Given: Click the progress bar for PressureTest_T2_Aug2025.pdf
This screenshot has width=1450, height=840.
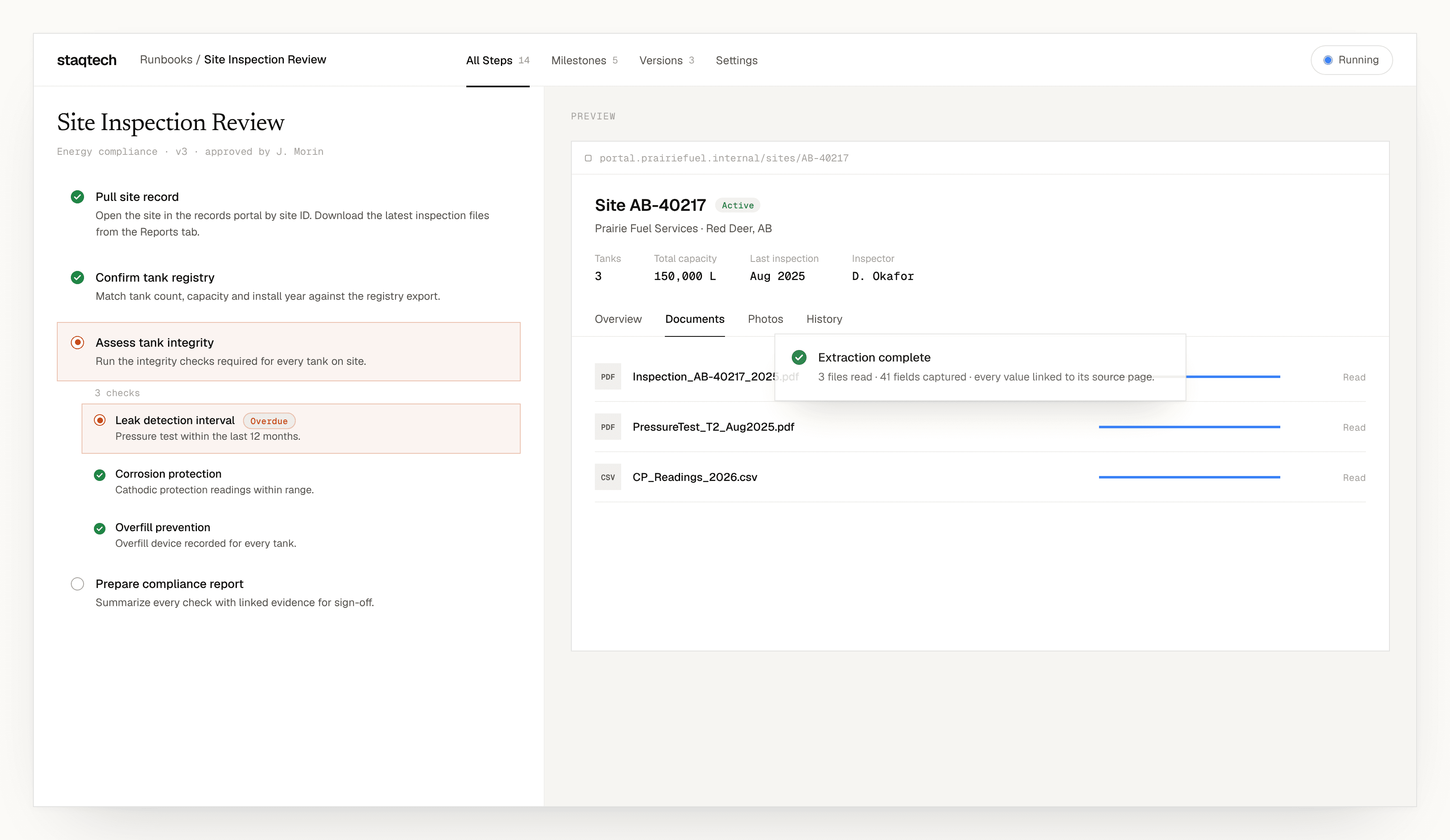Looking at the screenshot, I should (1189, 427).
